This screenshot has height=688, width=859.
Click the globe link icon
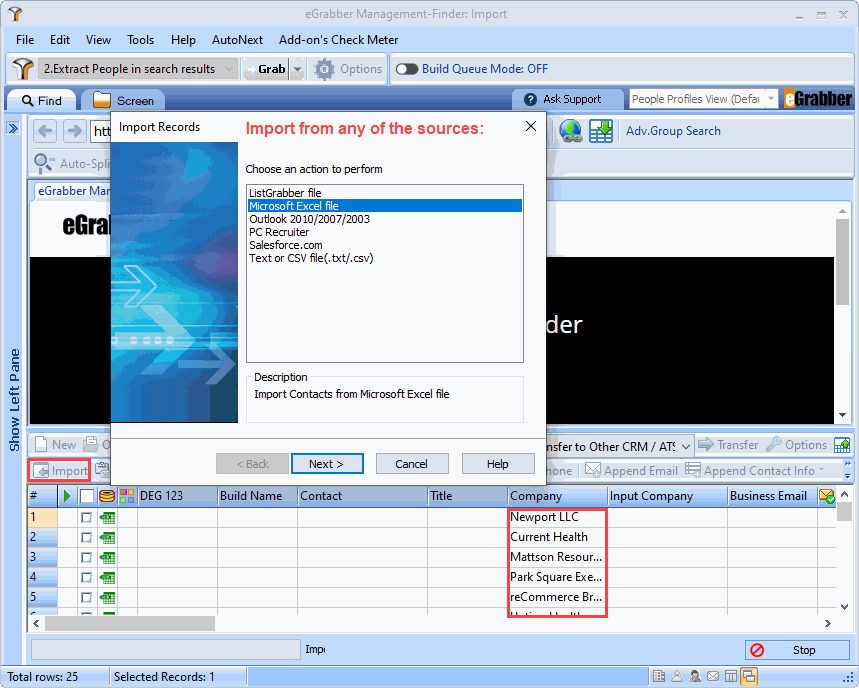tap(571, 131)
